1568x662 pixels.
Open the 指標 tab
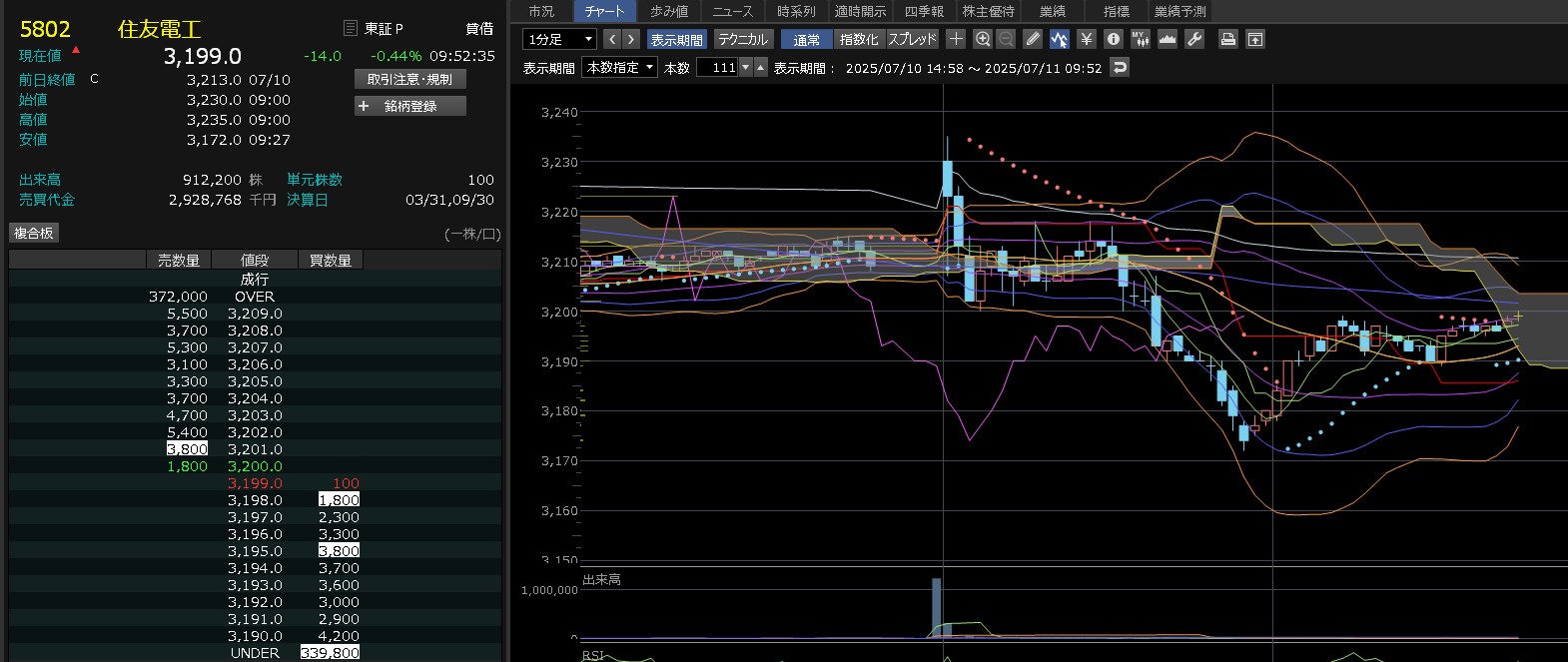coord(1117,11)
